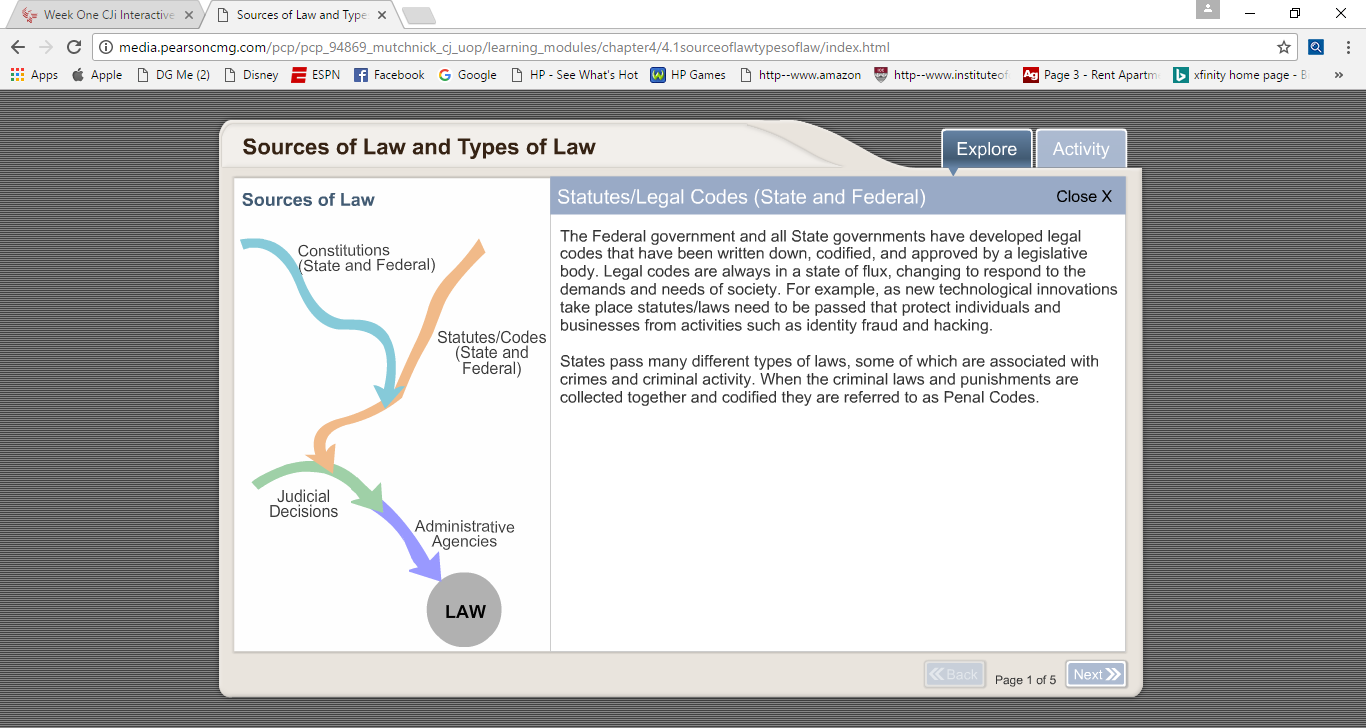Select the Explore tab
This screenshot has height=728, width=1366.
(x=986, y=149)
